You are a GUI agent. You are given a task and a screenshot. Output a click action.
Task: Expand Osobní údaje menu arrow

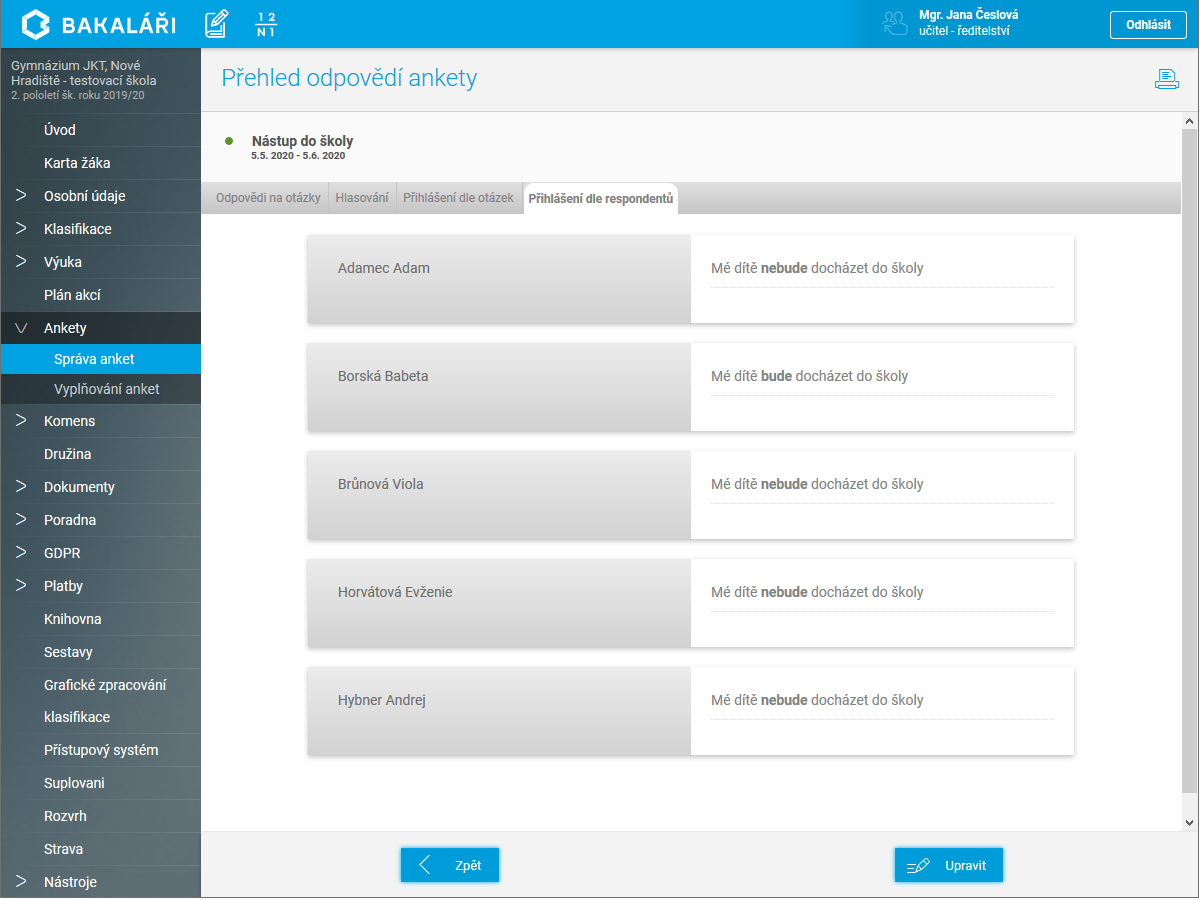[x=21, y=196]
